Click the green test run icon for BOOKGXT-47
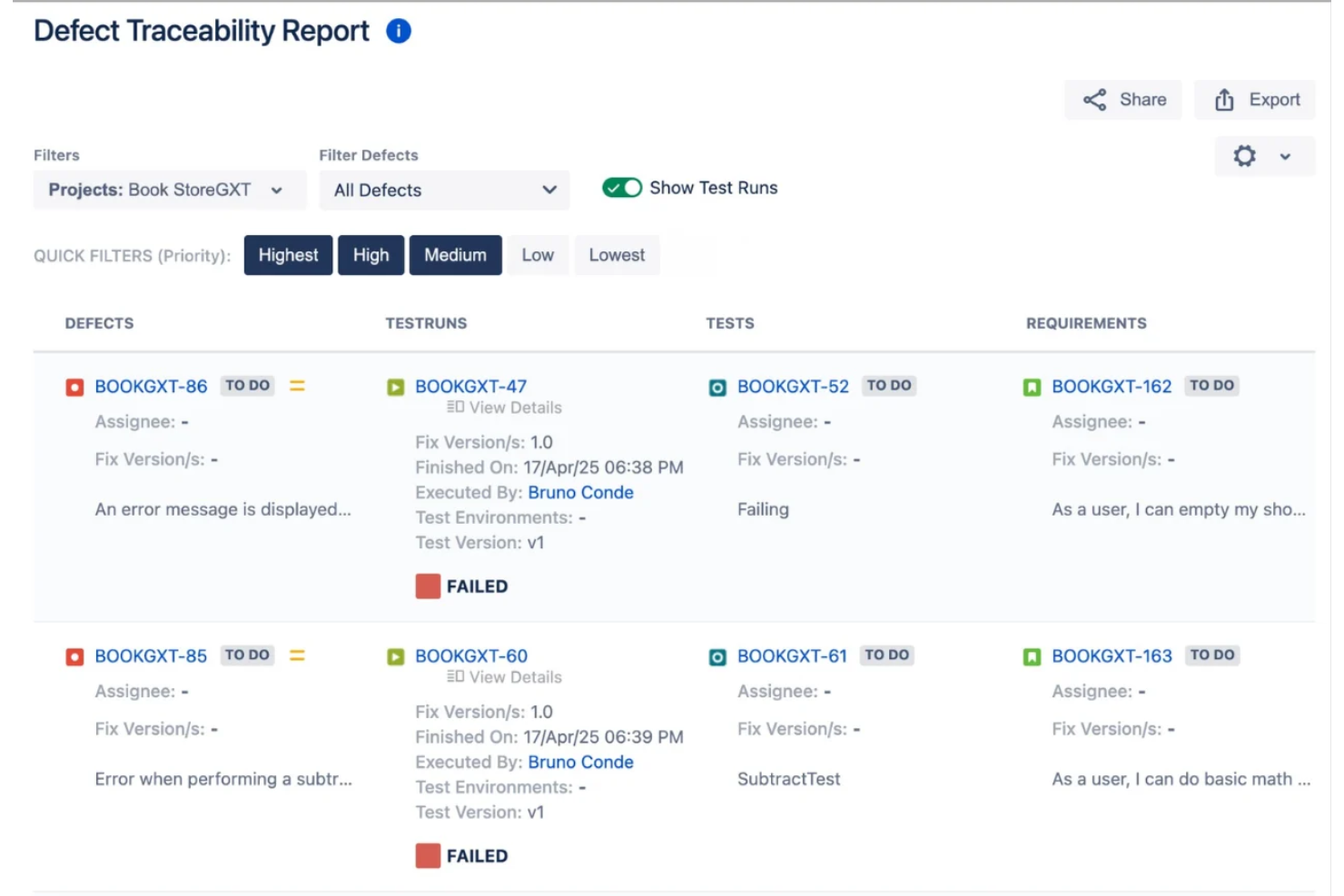Image resolution: width=1344 pixels, height=896 pixels. pos(395,386)
